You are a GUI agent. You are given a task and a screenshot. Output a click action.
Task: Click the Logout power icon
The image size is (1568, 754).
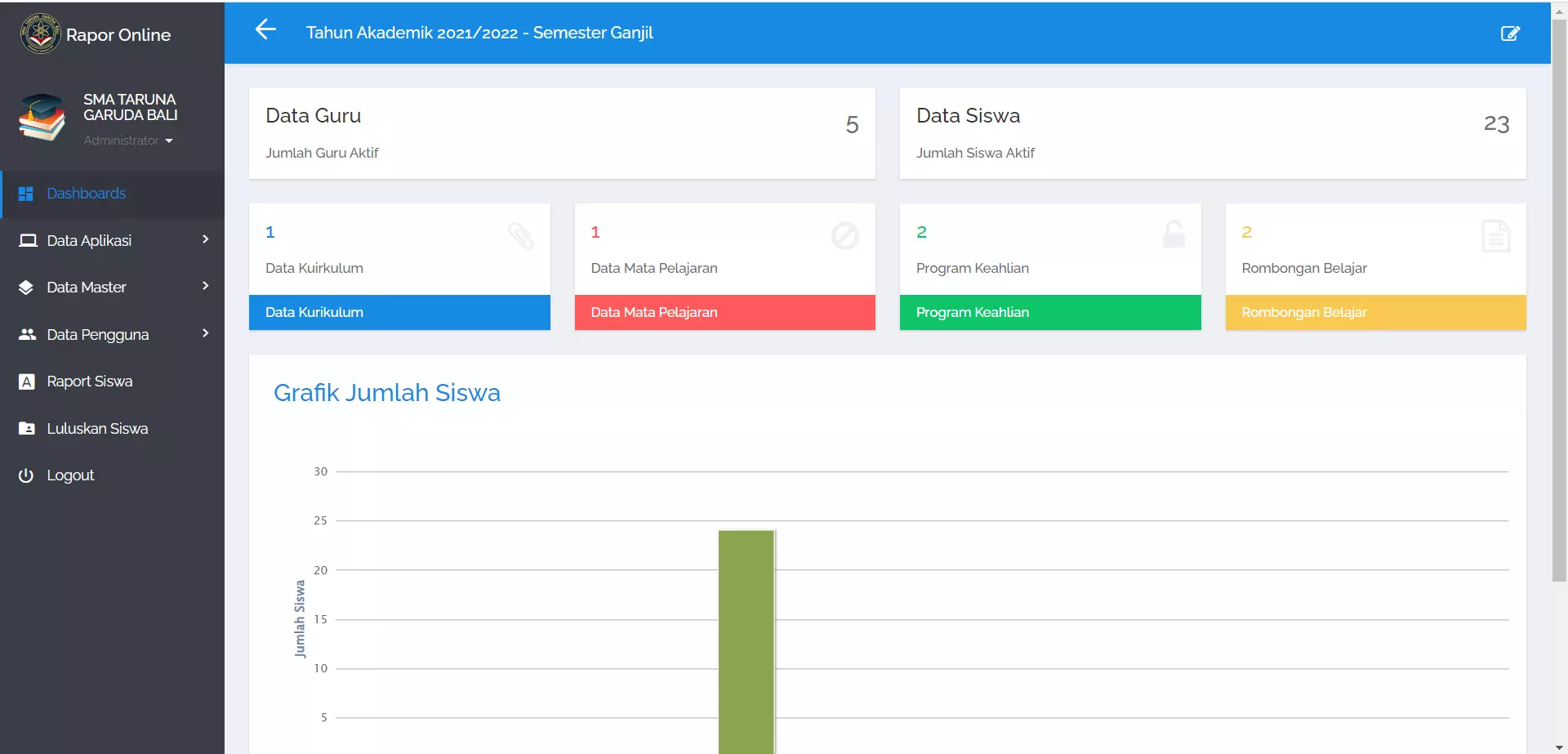coord(26,475)
